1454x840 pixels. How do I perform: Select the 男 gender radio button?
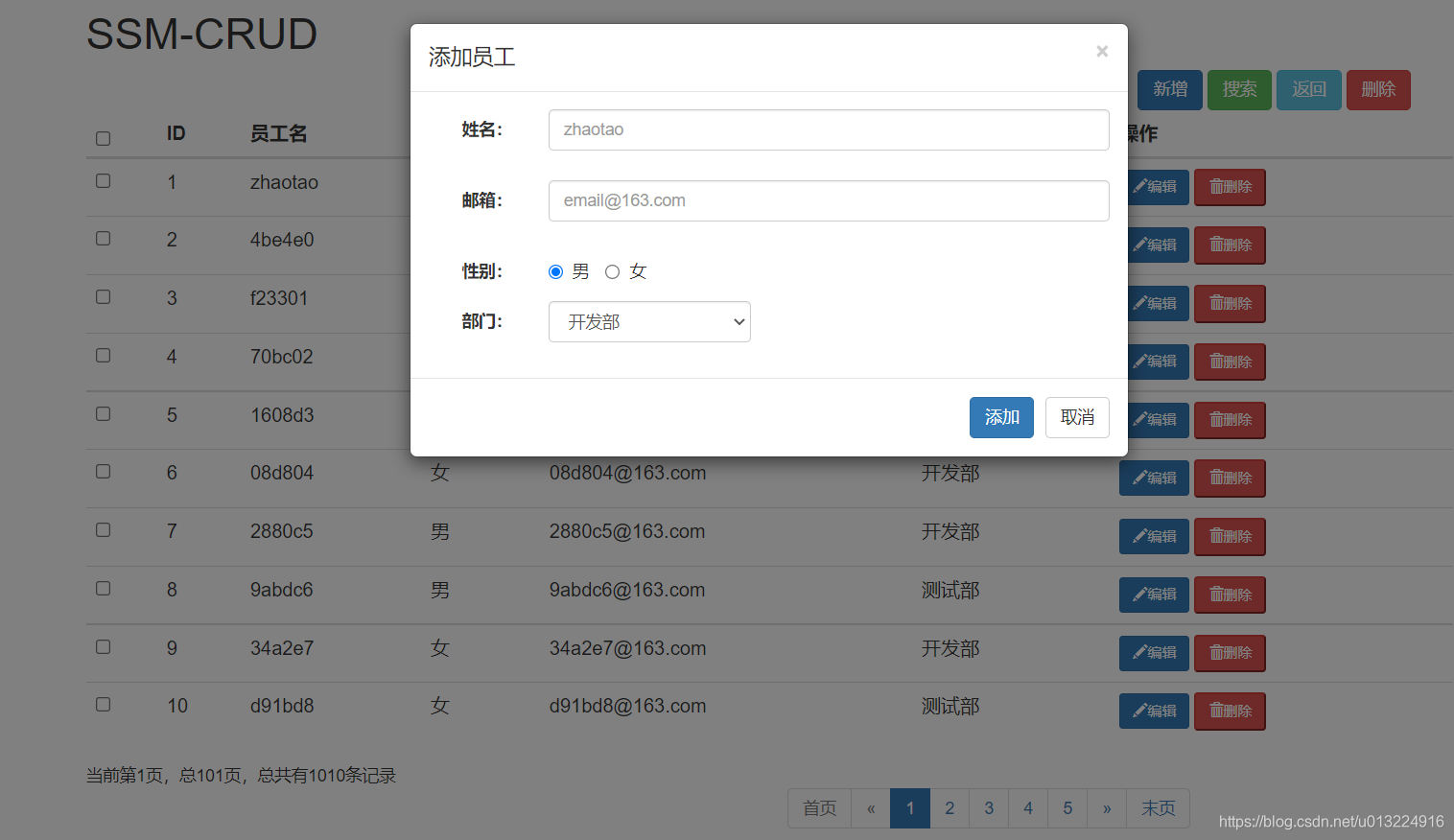[555, 271]
